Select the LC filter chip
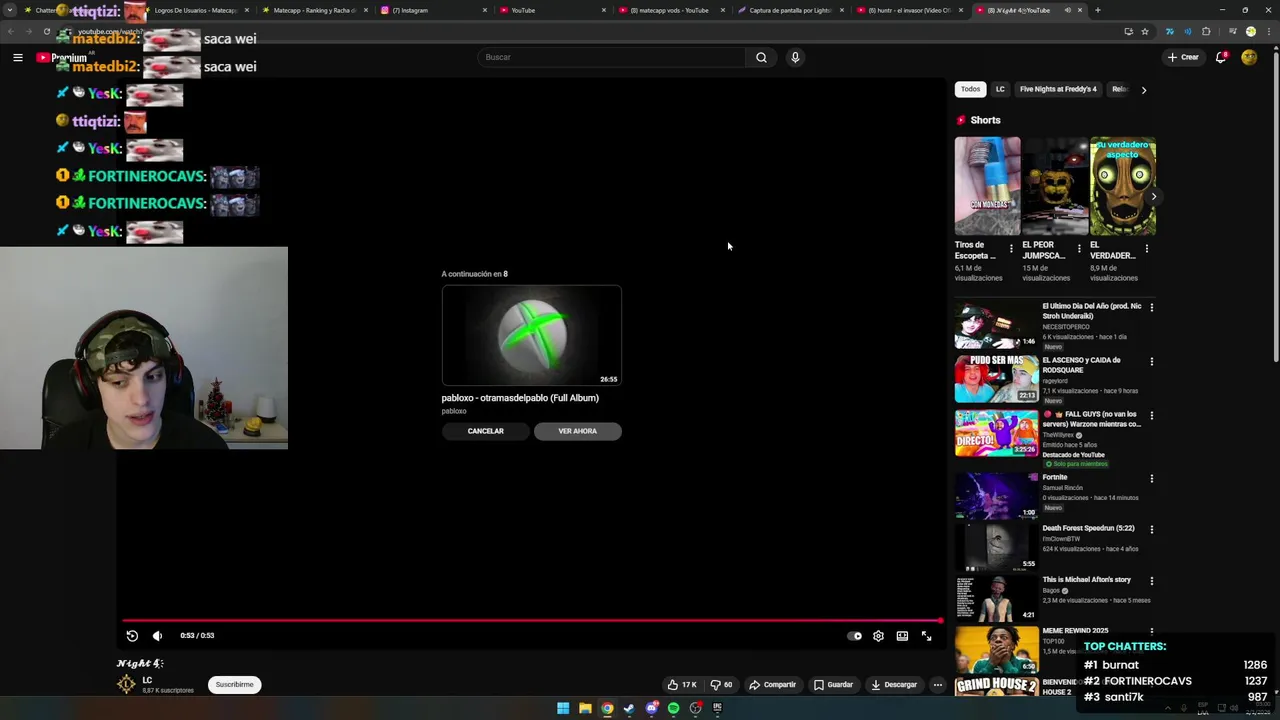The width and height of the screenshot is (1280, 720). 1000,89
